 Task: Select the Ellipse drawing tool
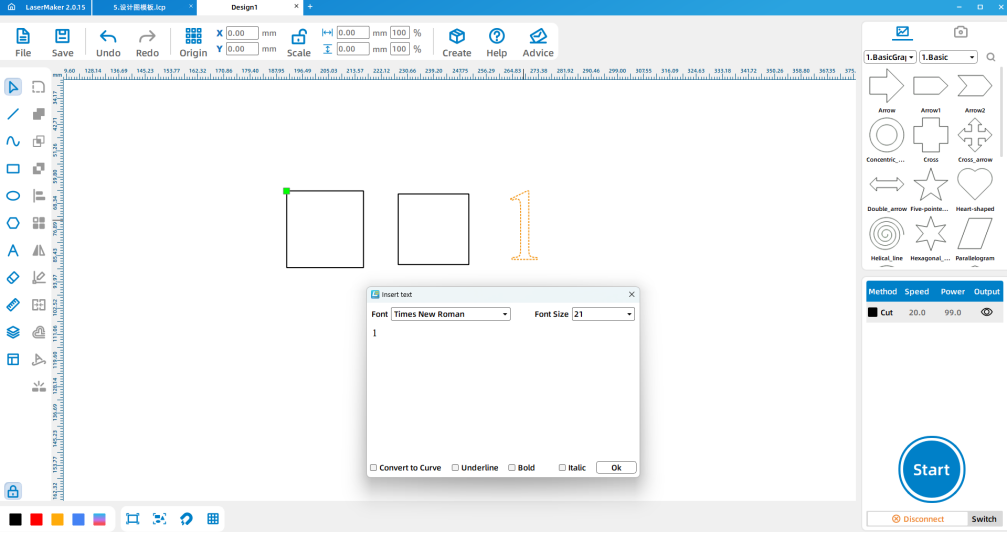point(13,196)
